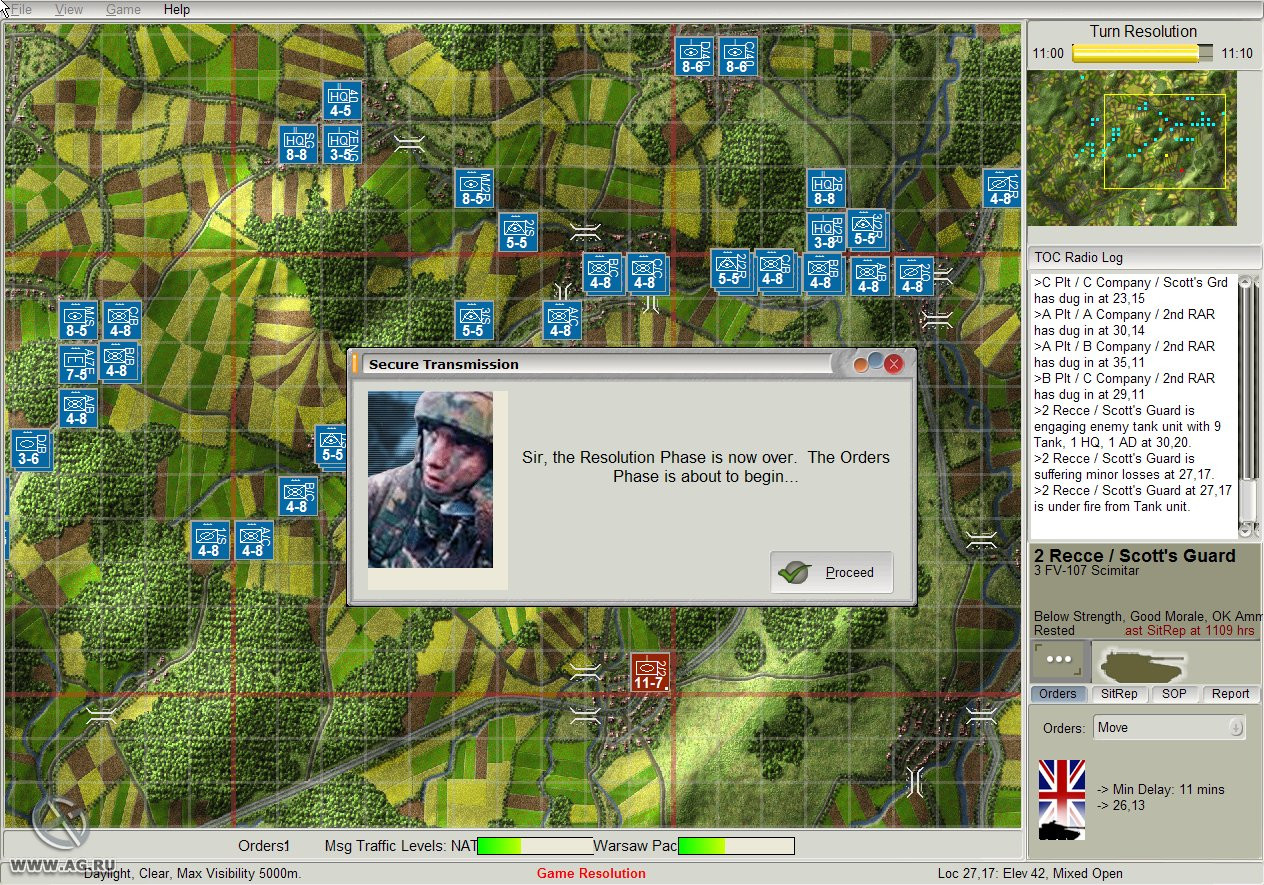Click the NATO message traffic level bar
The height and width of the screenshot is (885, 1264).
point(535,846)
